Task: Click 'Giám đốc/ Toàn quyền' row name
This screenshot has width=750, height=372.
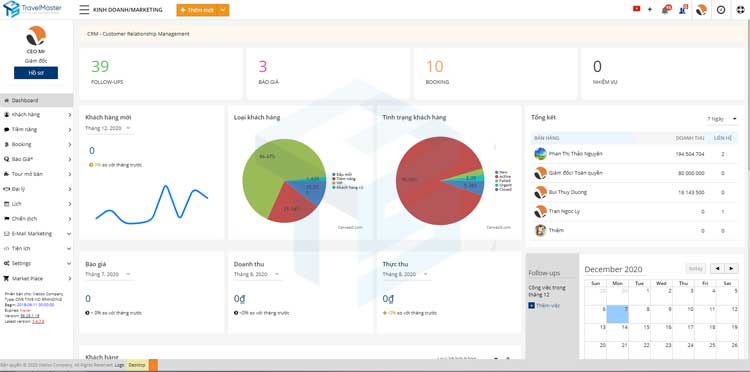Action: tap(576, 173)
